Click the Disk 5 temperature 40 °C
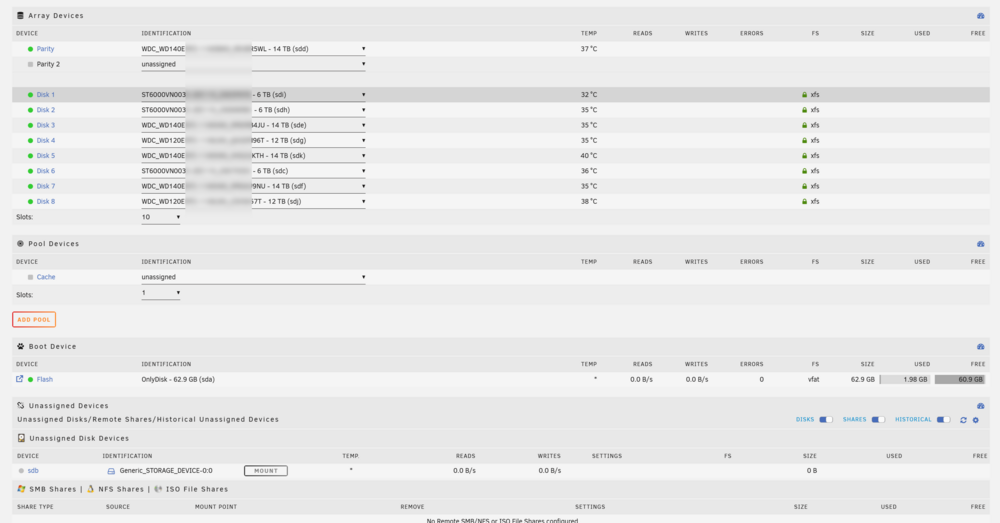 589,156
